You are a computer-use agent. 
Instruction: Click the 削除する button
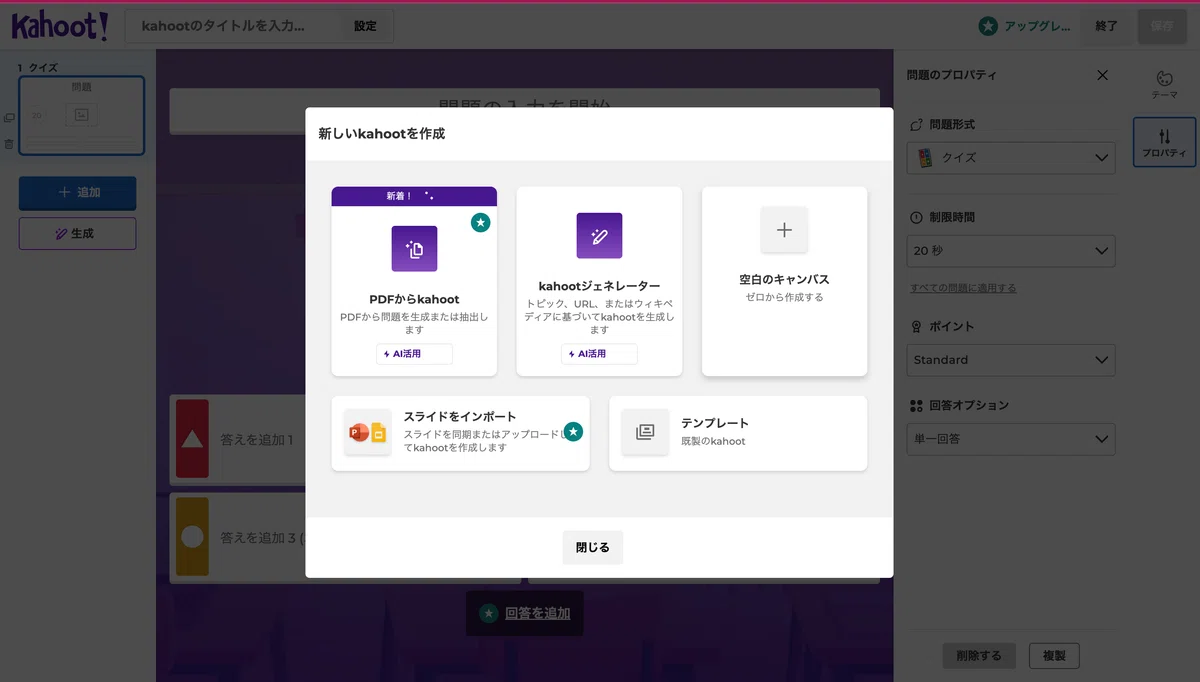(979, 656)
